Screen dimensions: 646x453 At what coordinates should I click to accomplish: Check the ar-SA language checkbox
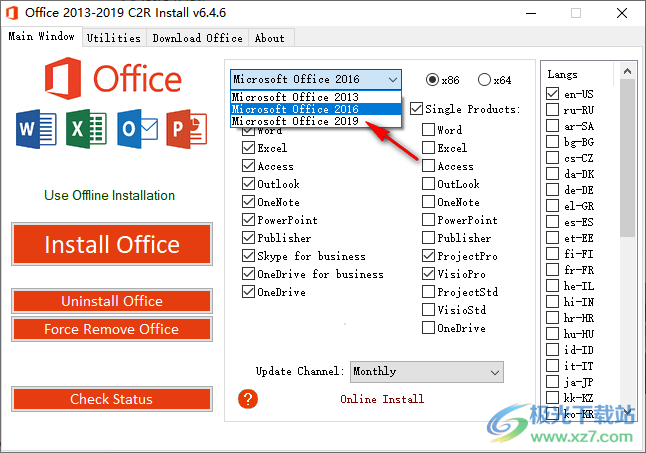[552, 126]
